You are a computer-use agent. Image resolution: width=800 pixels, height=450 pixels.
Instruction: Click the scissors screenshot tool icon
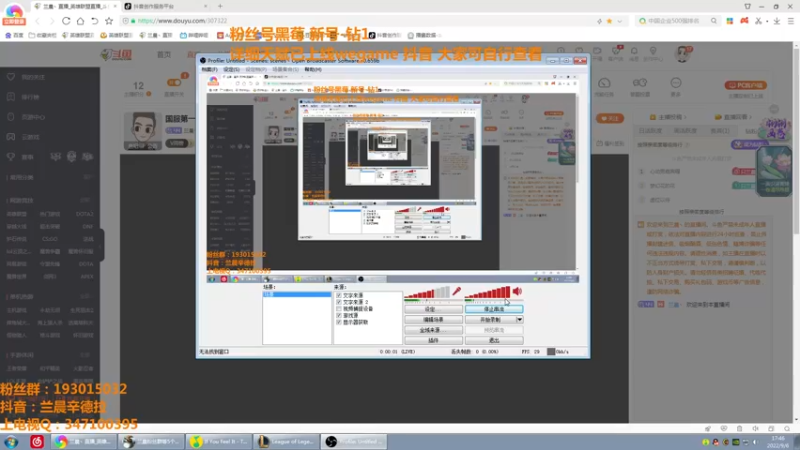(x=759, y=21)
